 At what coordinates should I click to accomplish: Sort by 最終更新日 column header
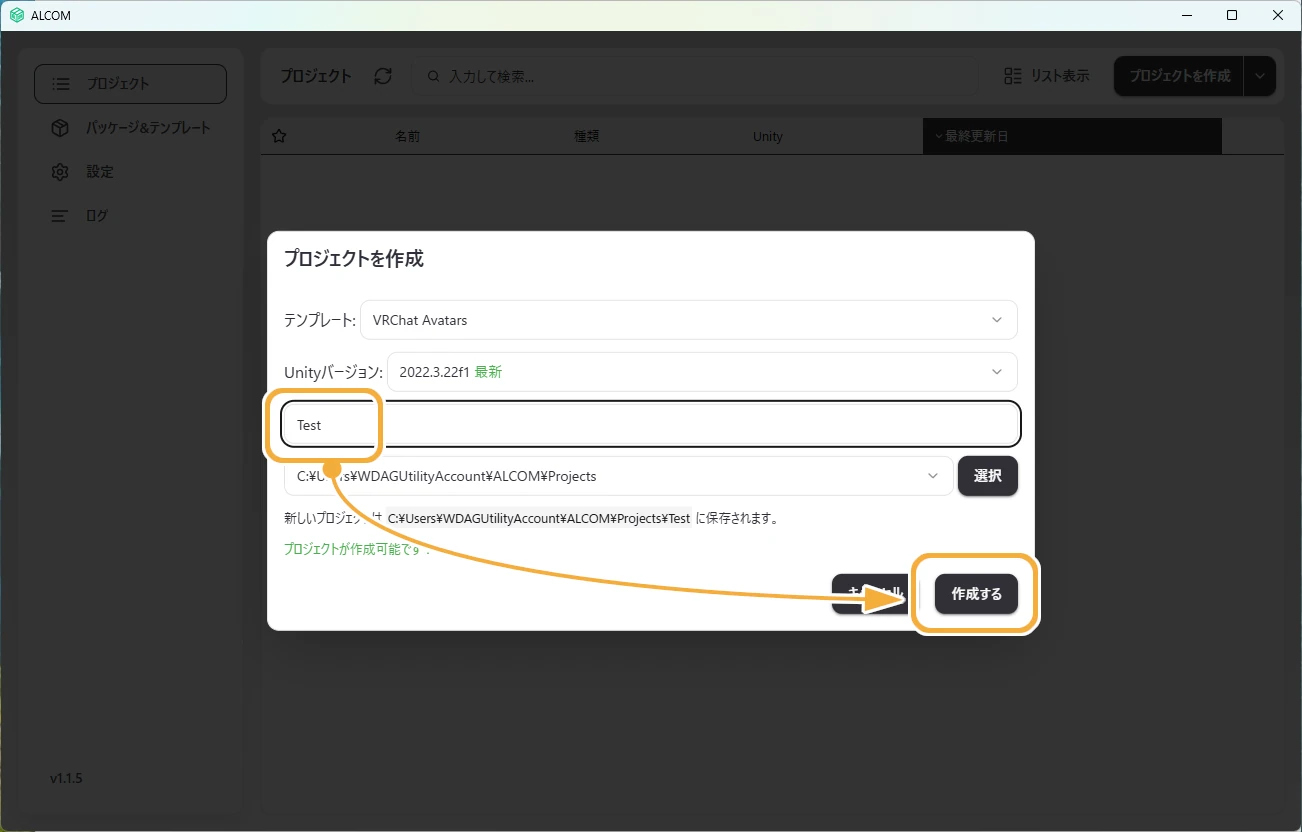[1072, 136]
